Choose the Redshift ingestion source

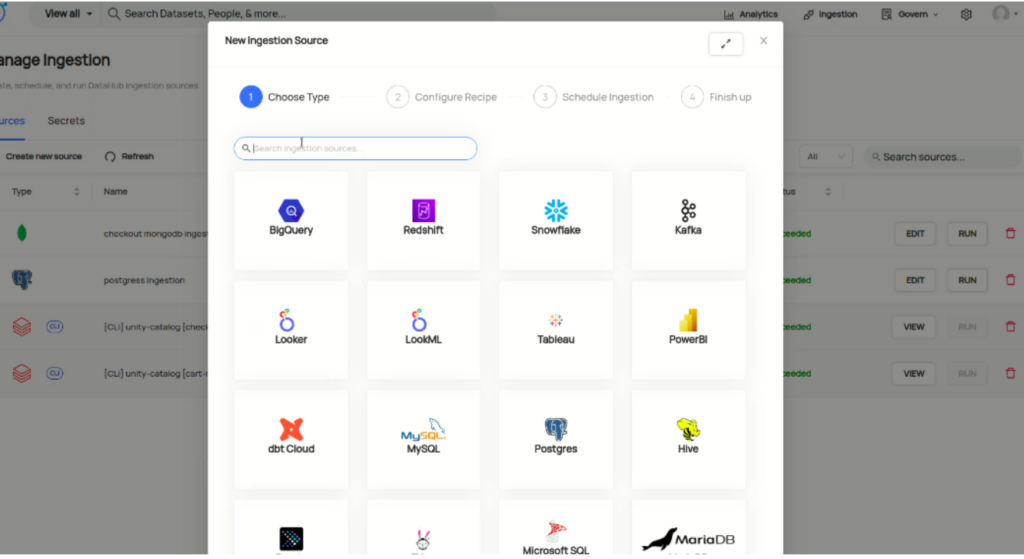pos(423,221)
